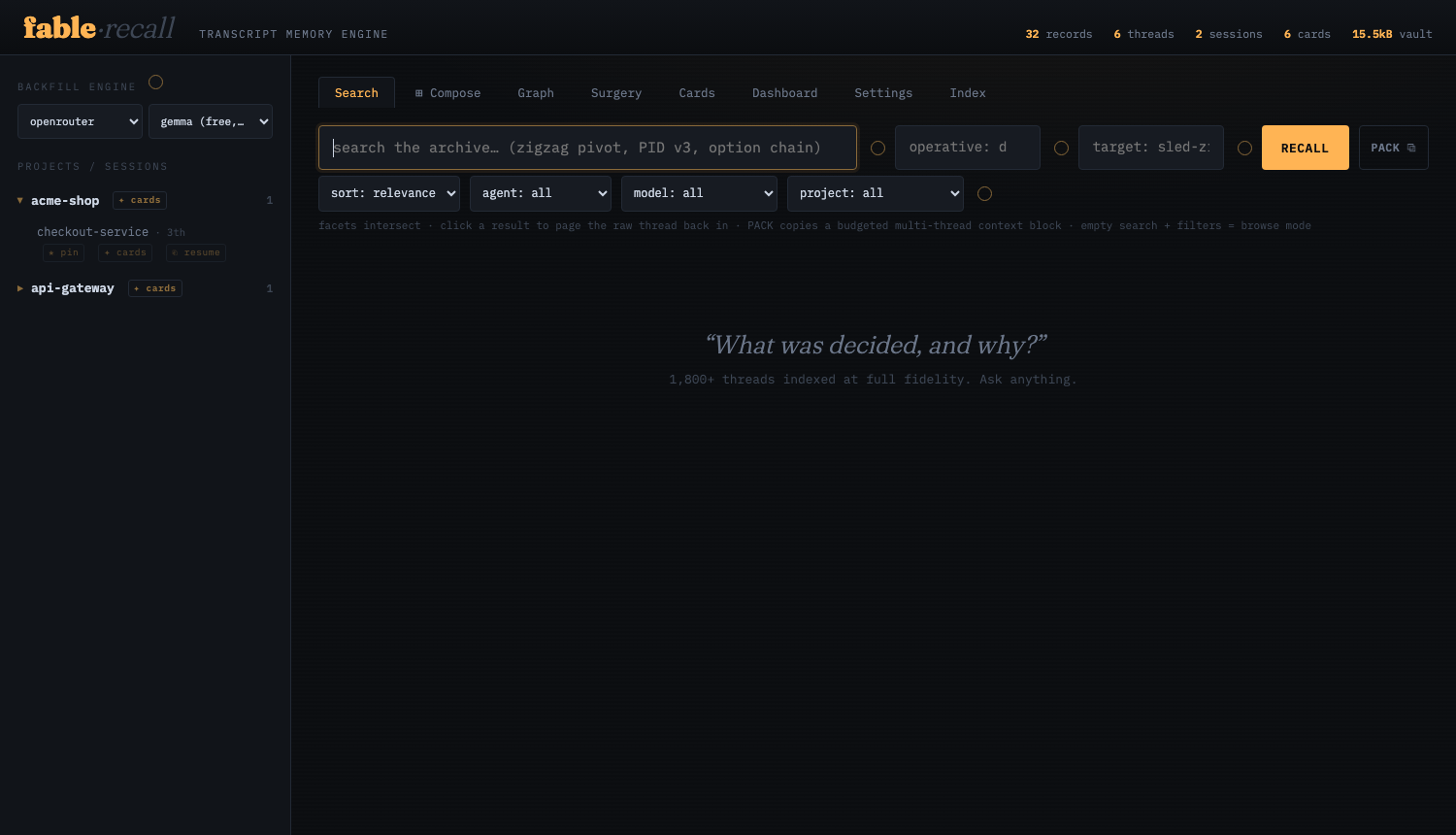Click the 32 records stat
This screenshot has width=1456, height=835.
click(1059, 34)
